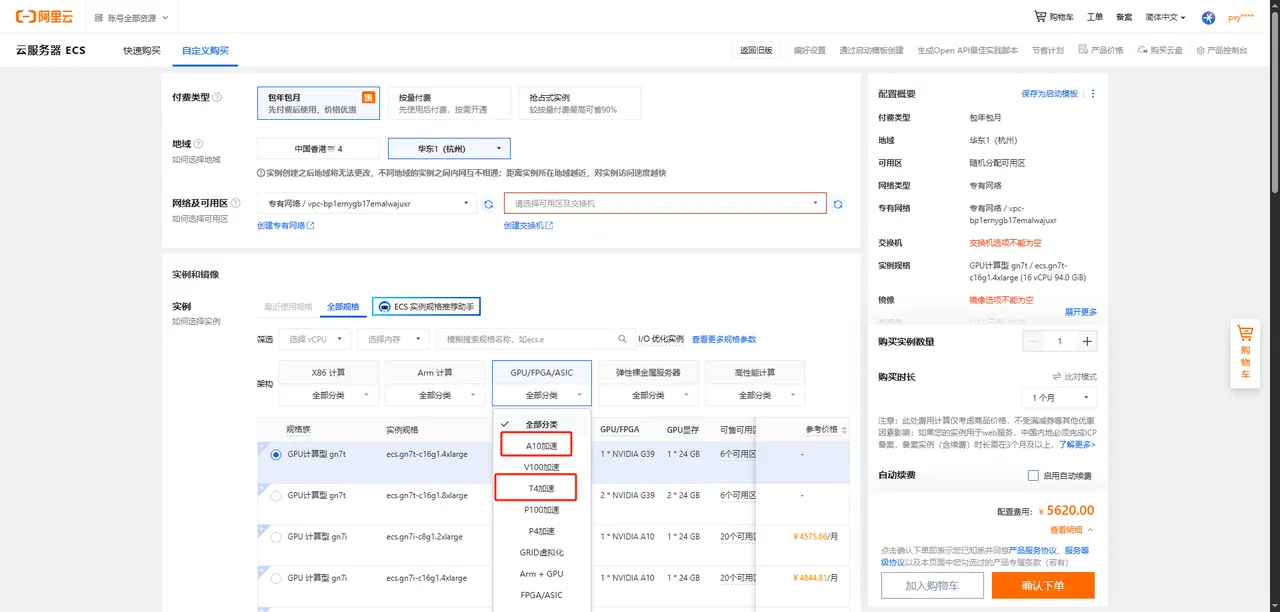Image resolution: width=1280 pixels, height=612 pixels.
Task: Open the 购买云盘 buy cloud disk link
Action: pyautogui.click(x=1160, y=50)
